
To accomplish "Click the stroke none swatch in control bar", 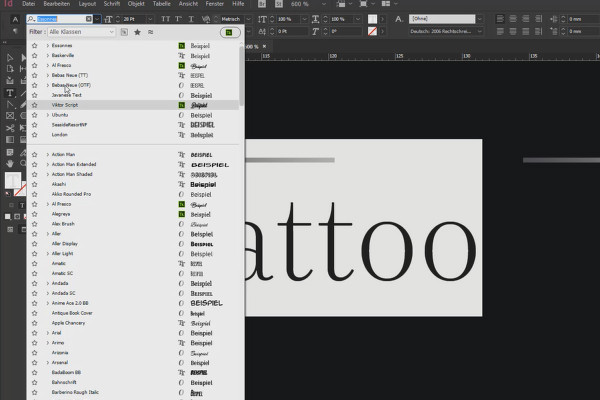I will 372,31.
